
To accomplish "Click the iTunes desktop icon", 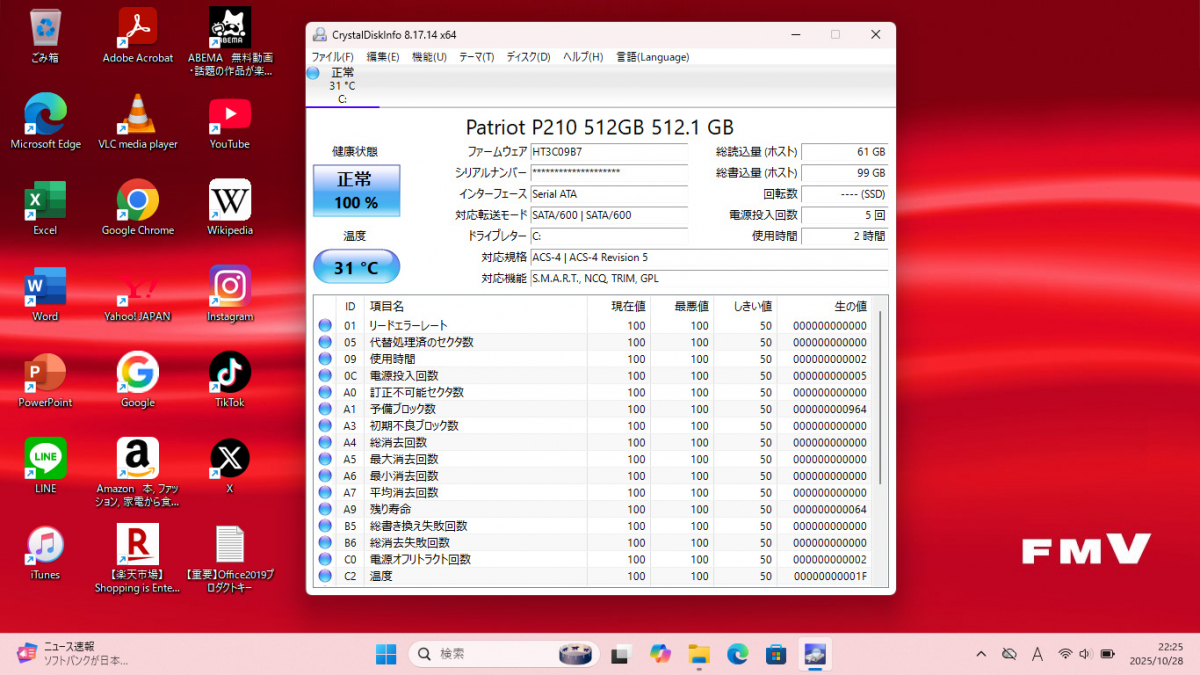I will (45, 547).
